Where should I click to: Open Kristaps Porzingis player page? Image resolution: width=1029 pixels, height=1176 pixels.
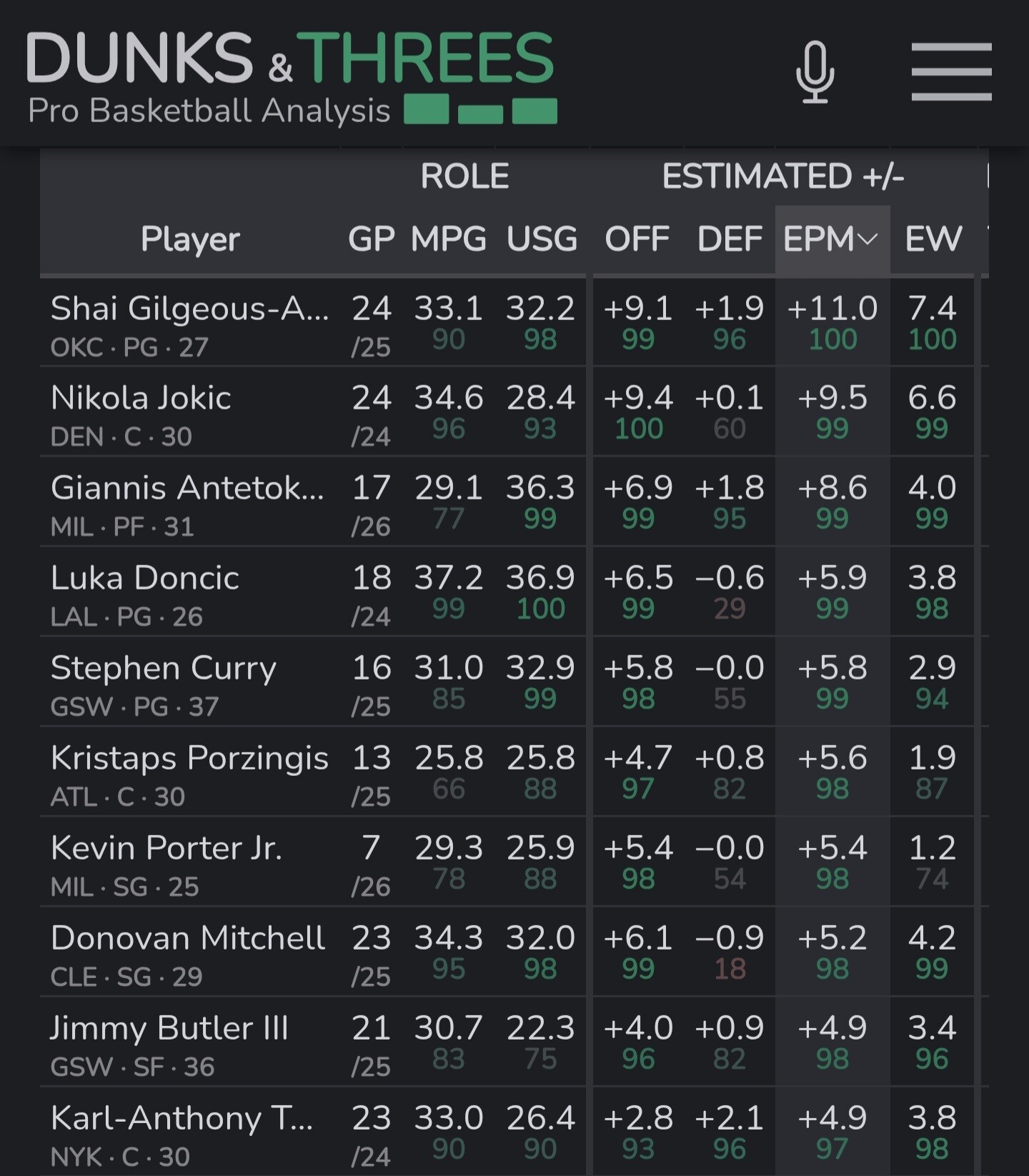(189, 759)
